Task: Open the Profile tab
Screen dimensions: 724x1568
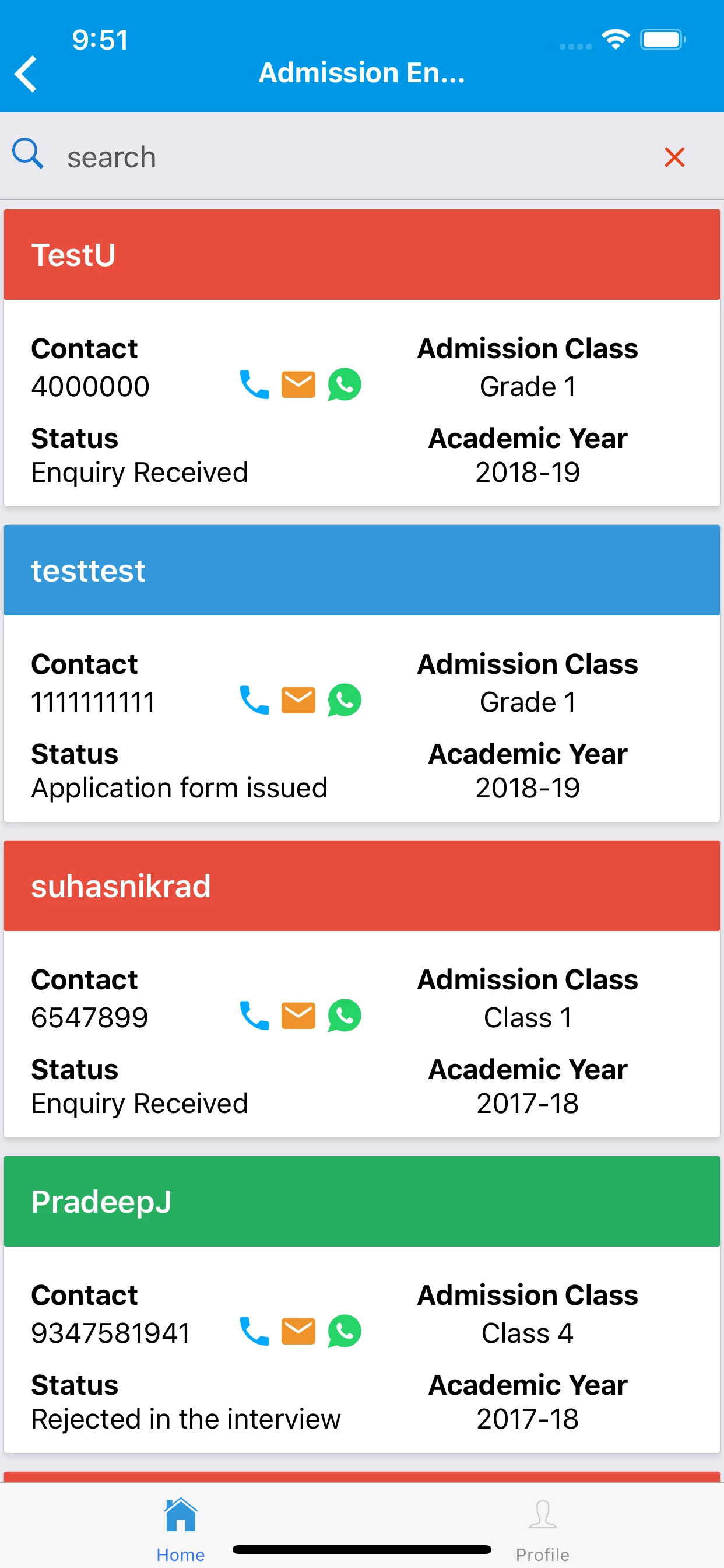Action: pyautogui.click(x=542, y=1528)
